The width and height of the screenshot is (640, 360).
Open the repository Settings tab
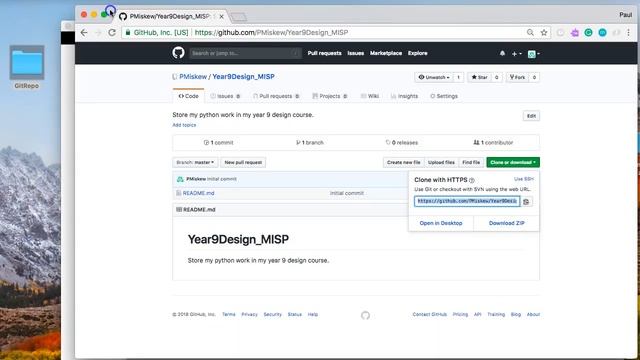tap(444, 96)
